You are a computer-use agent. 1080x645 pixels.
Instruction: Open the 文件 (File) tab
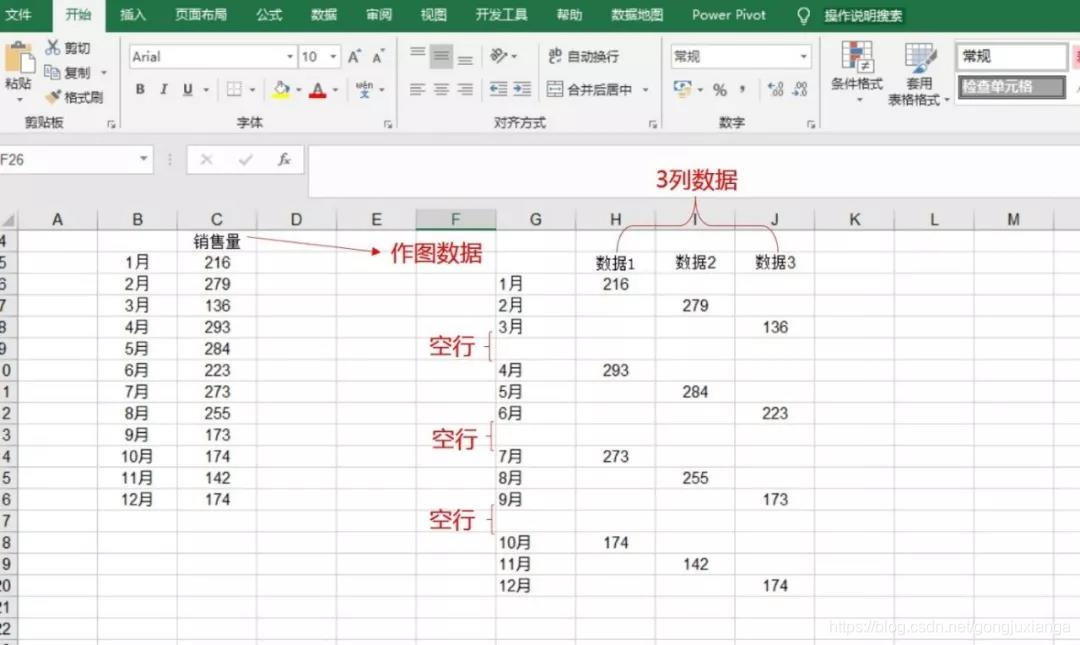(x=19, y=15)
